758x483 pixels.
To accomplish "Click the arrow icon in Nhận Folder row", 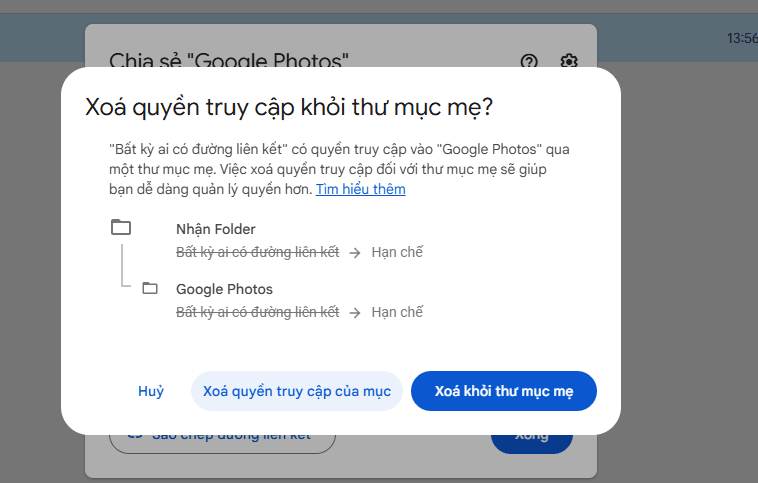I will [355, 253].
